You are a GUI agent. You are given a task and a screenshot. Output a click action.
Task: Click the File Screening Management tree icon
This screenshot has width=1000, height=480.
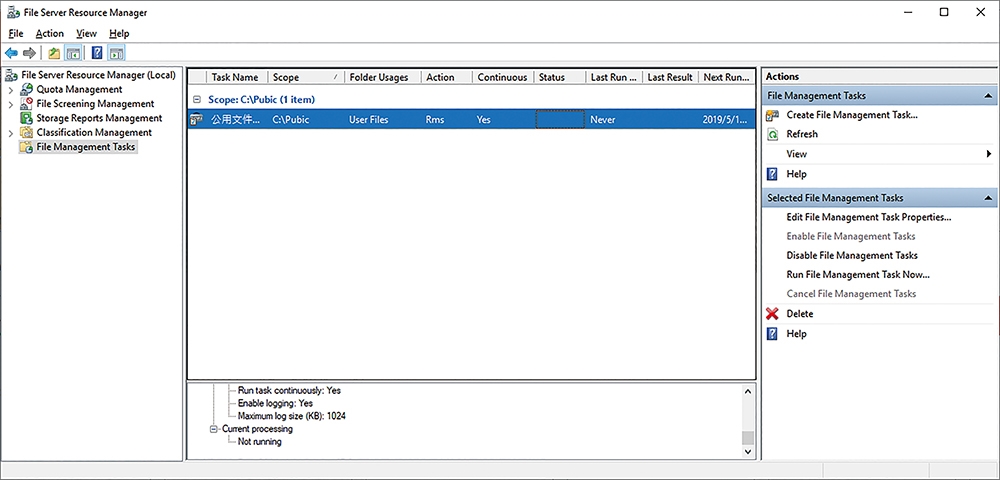point(26,103)
